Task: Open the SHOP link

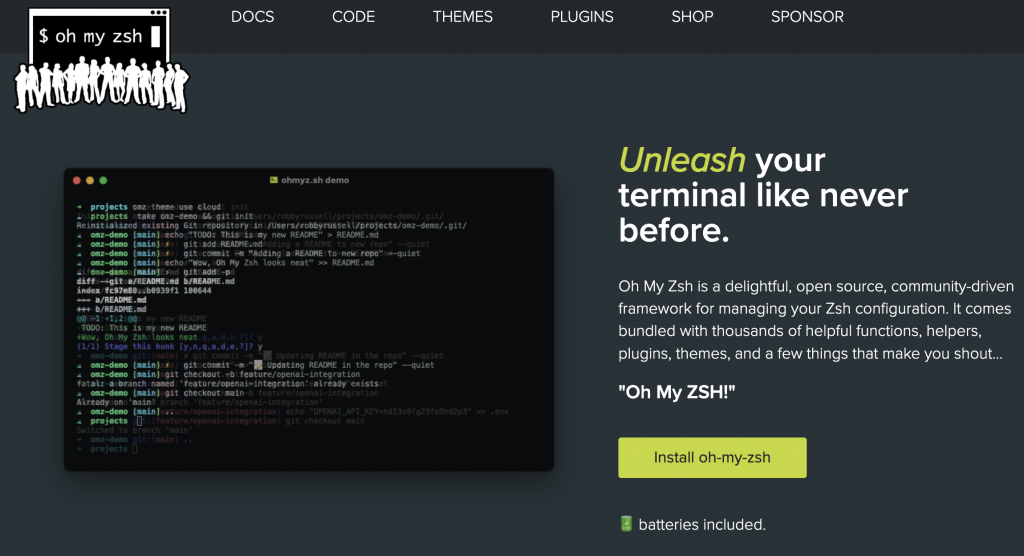Action: [x=692, y=17]
